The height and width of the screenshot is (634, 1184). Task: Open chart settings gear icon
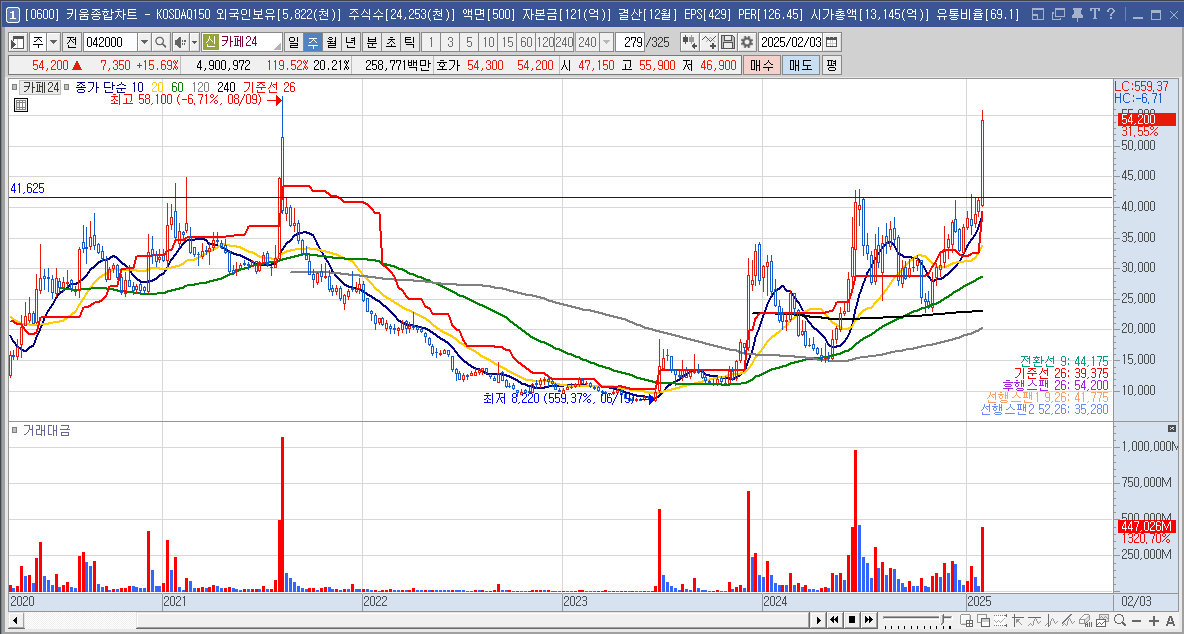(x=747, y=42)
